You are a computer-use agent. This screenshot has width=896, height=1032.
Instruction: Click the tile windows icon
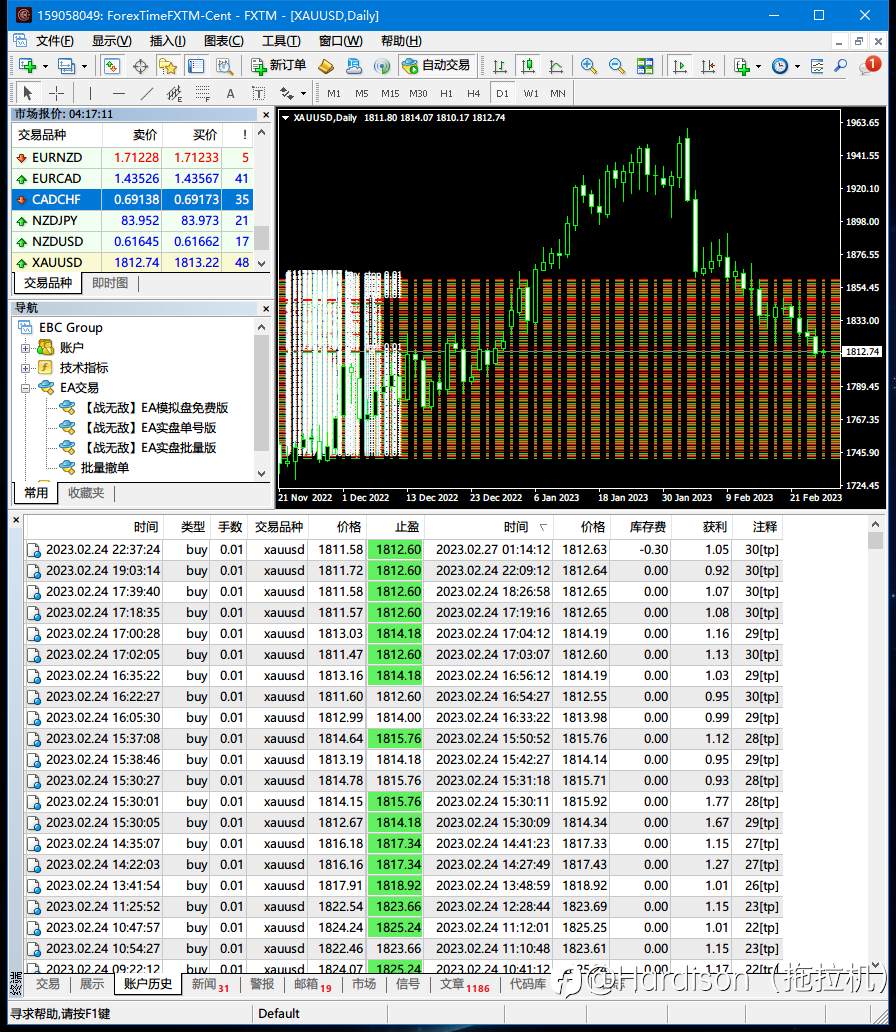[x=645, y=66]
